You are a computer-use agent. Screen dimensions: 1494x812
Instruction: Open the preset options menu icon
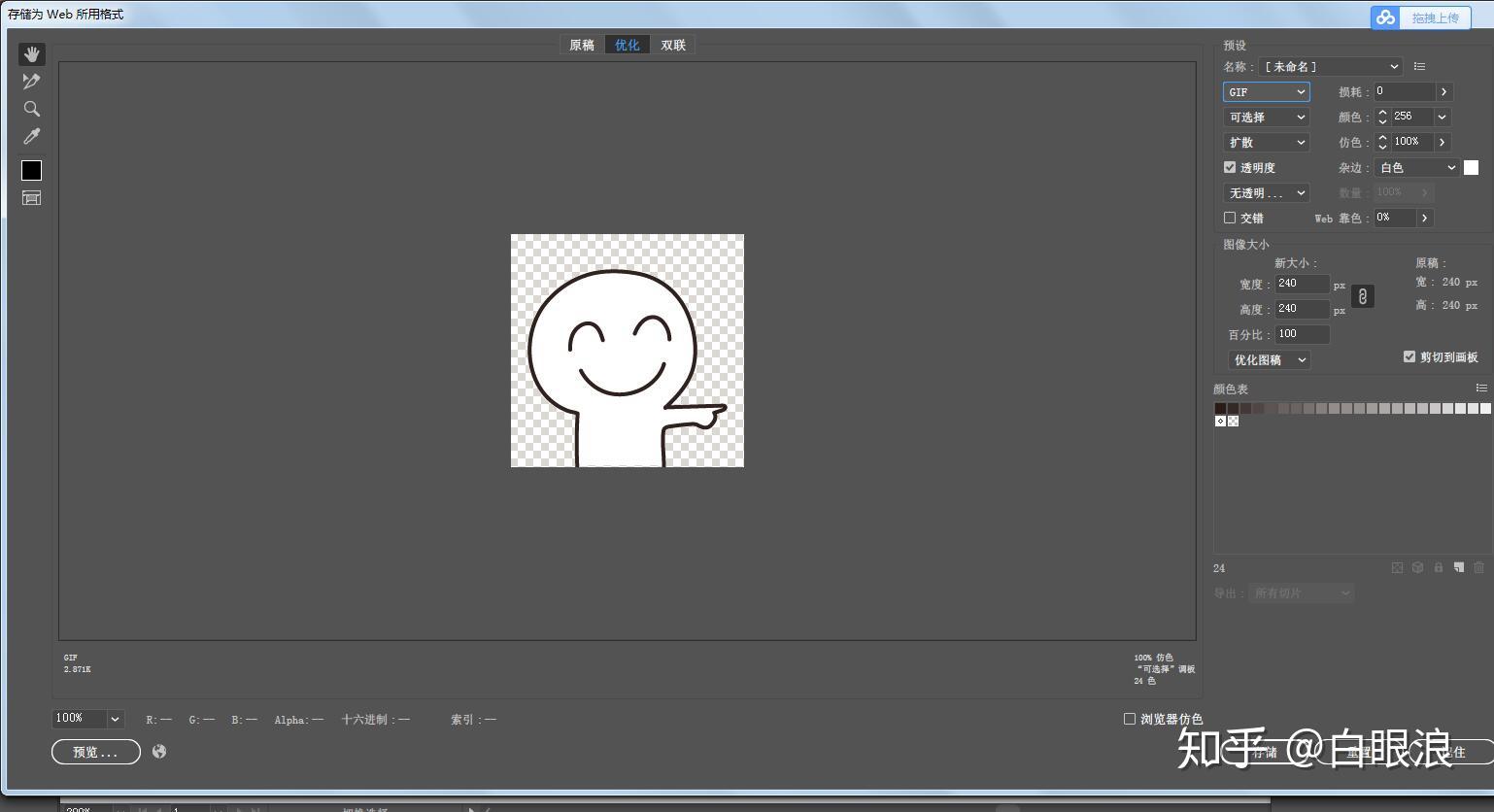(1419, 66)
